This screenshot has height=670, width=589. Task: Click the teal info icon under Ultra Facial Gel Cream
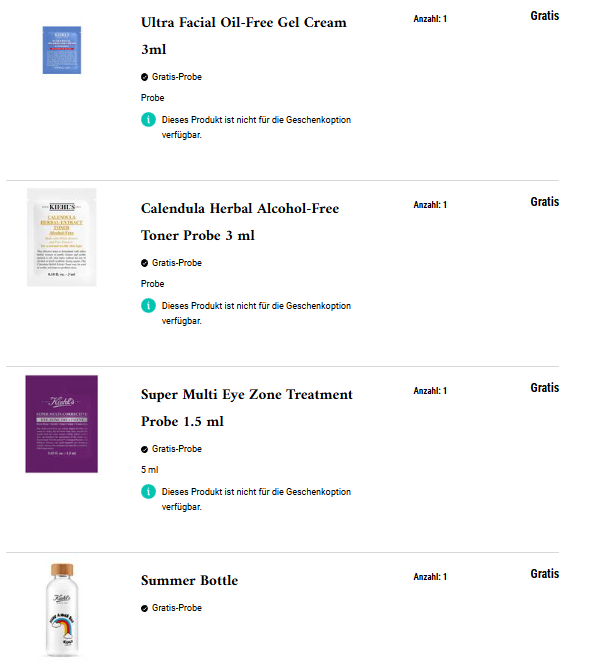coord(148,119)
